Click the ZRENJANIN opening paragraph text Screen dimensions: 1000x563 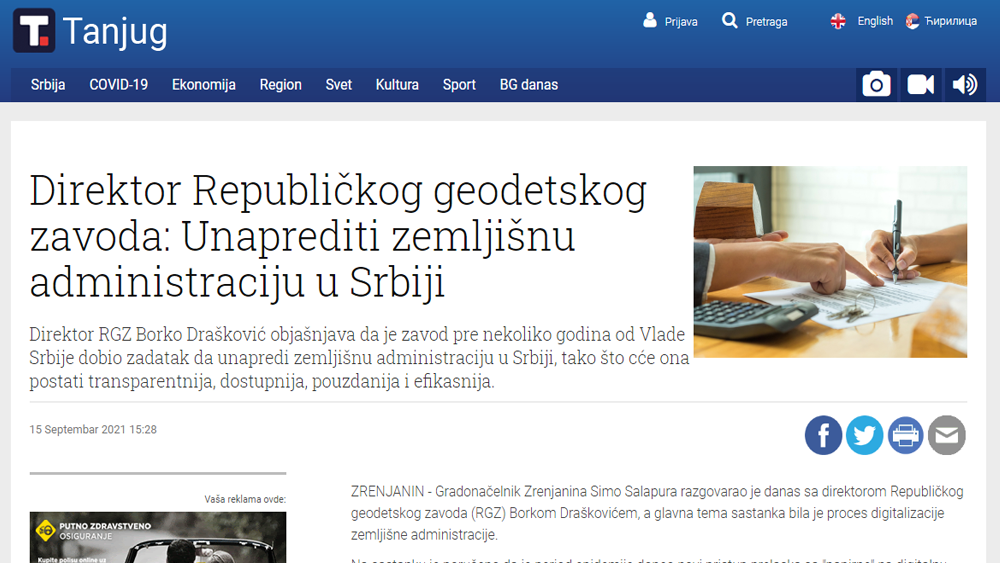(657, 513)
